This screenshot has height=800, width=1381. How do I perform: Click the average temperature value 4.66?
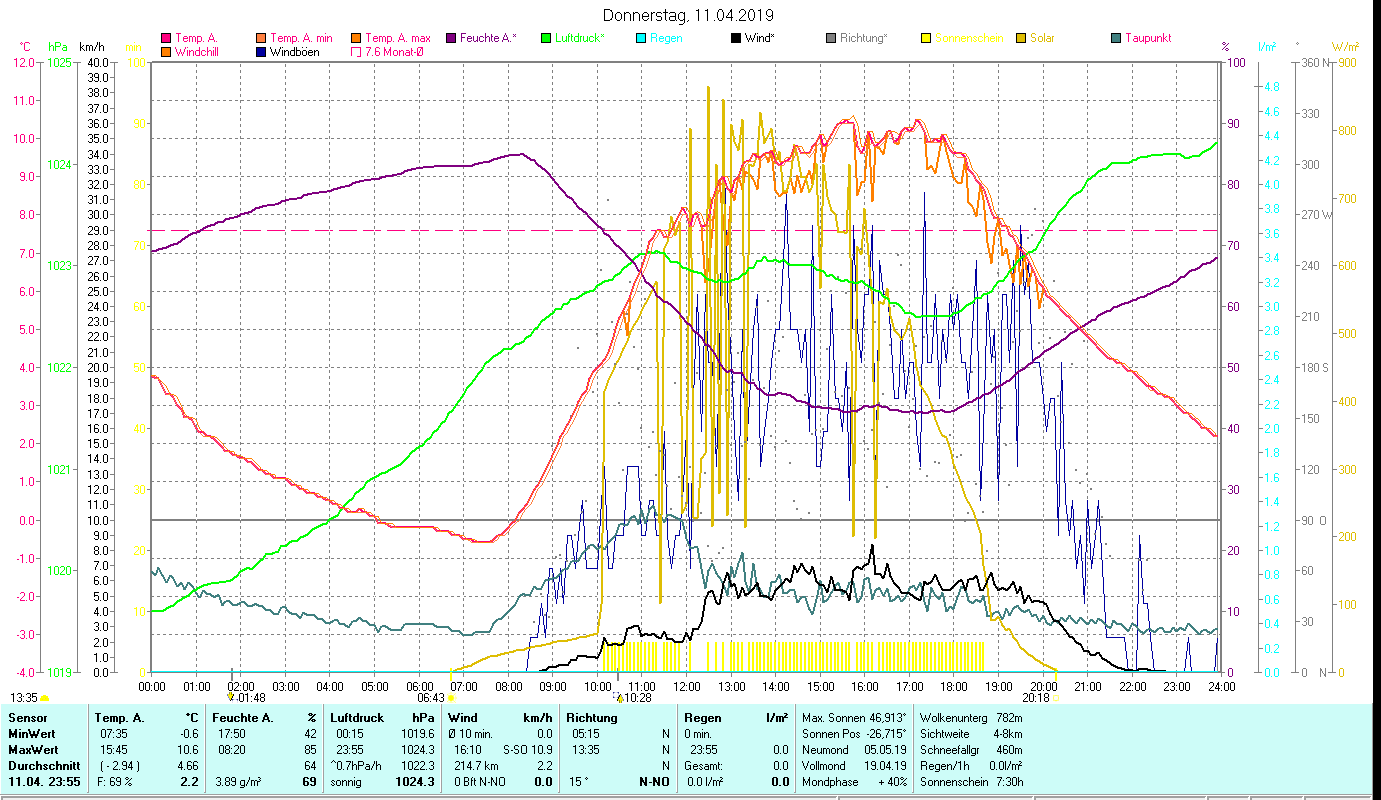click(190, 765)
